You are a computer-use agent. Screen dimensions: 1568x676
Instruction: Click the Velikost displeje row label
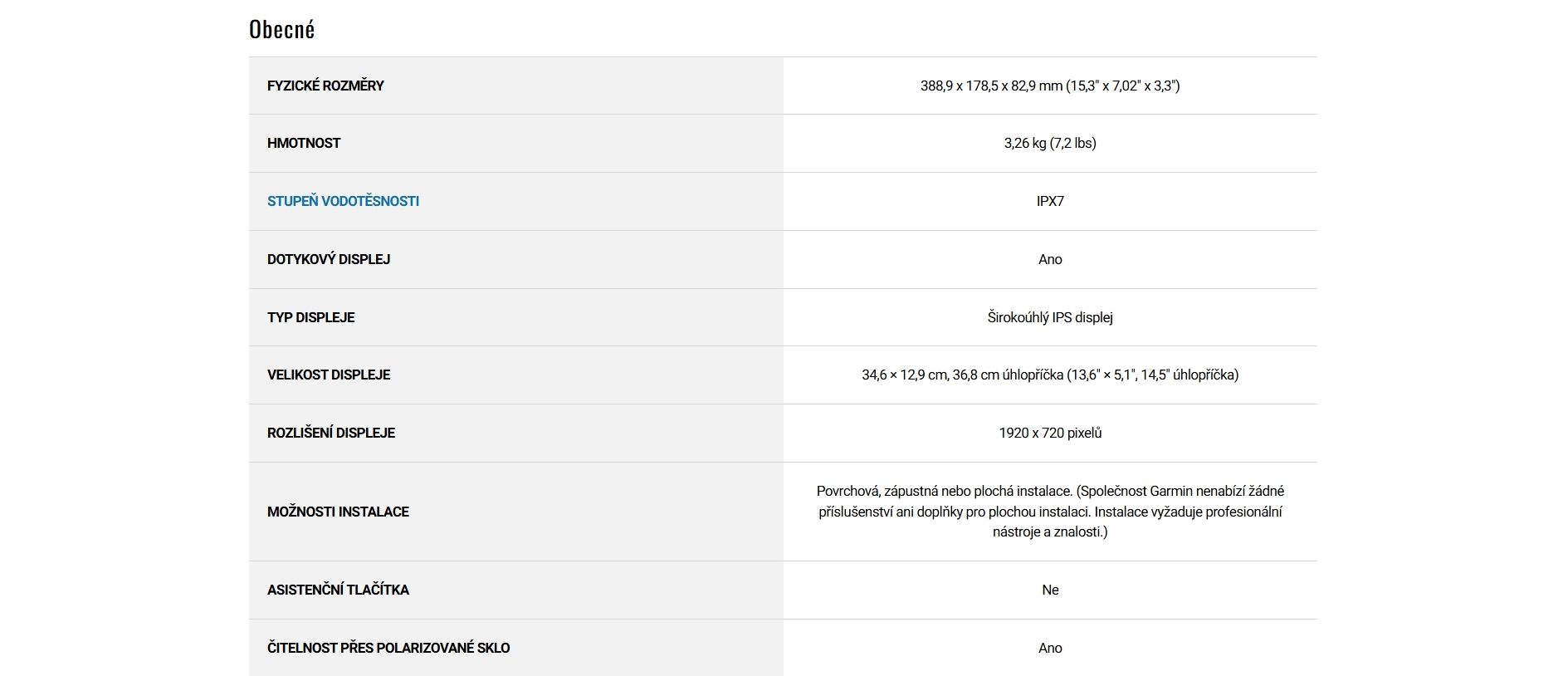pyautogui.click(x=329, y=375)
